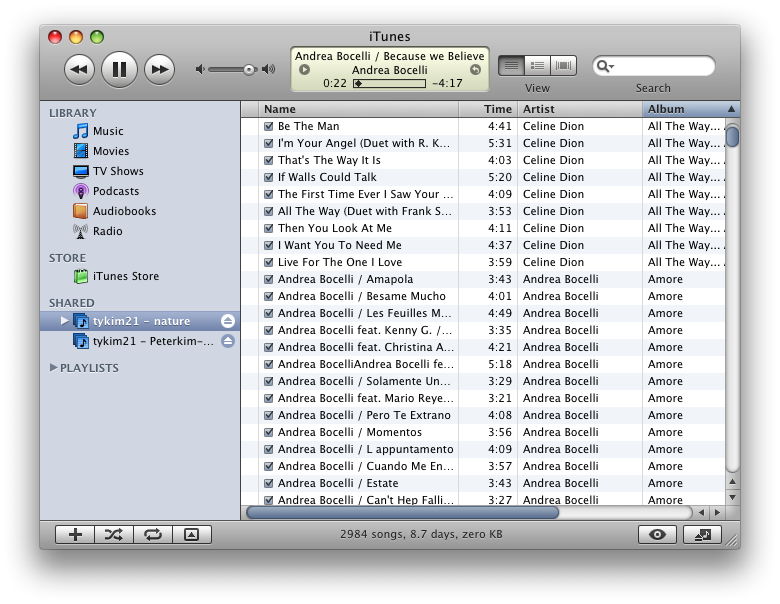
Task: Click inside the Search field
Action: pos(654,66)
